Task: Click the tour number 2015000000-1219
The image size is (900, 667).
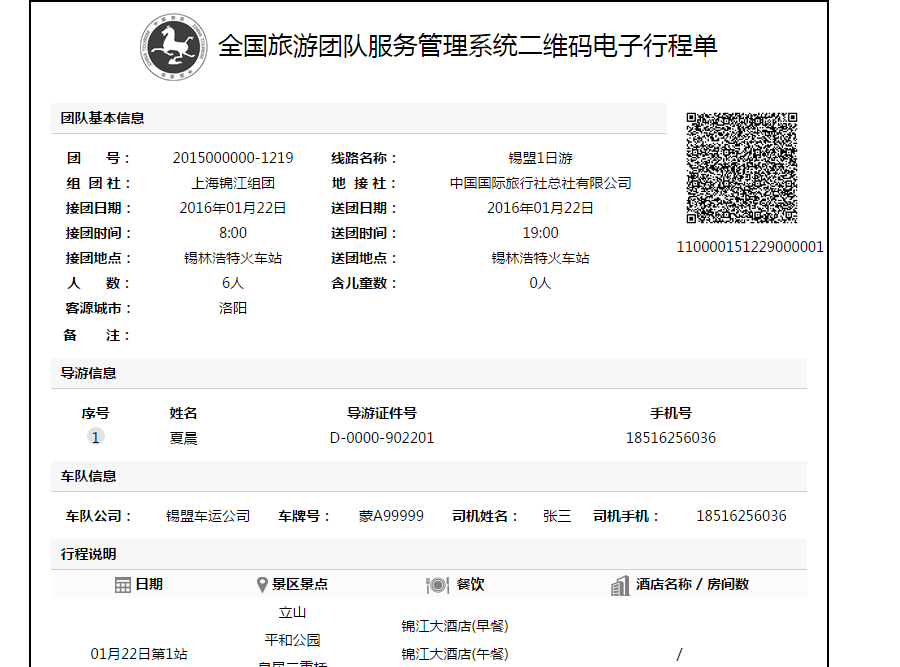Action: click(233, 158)
